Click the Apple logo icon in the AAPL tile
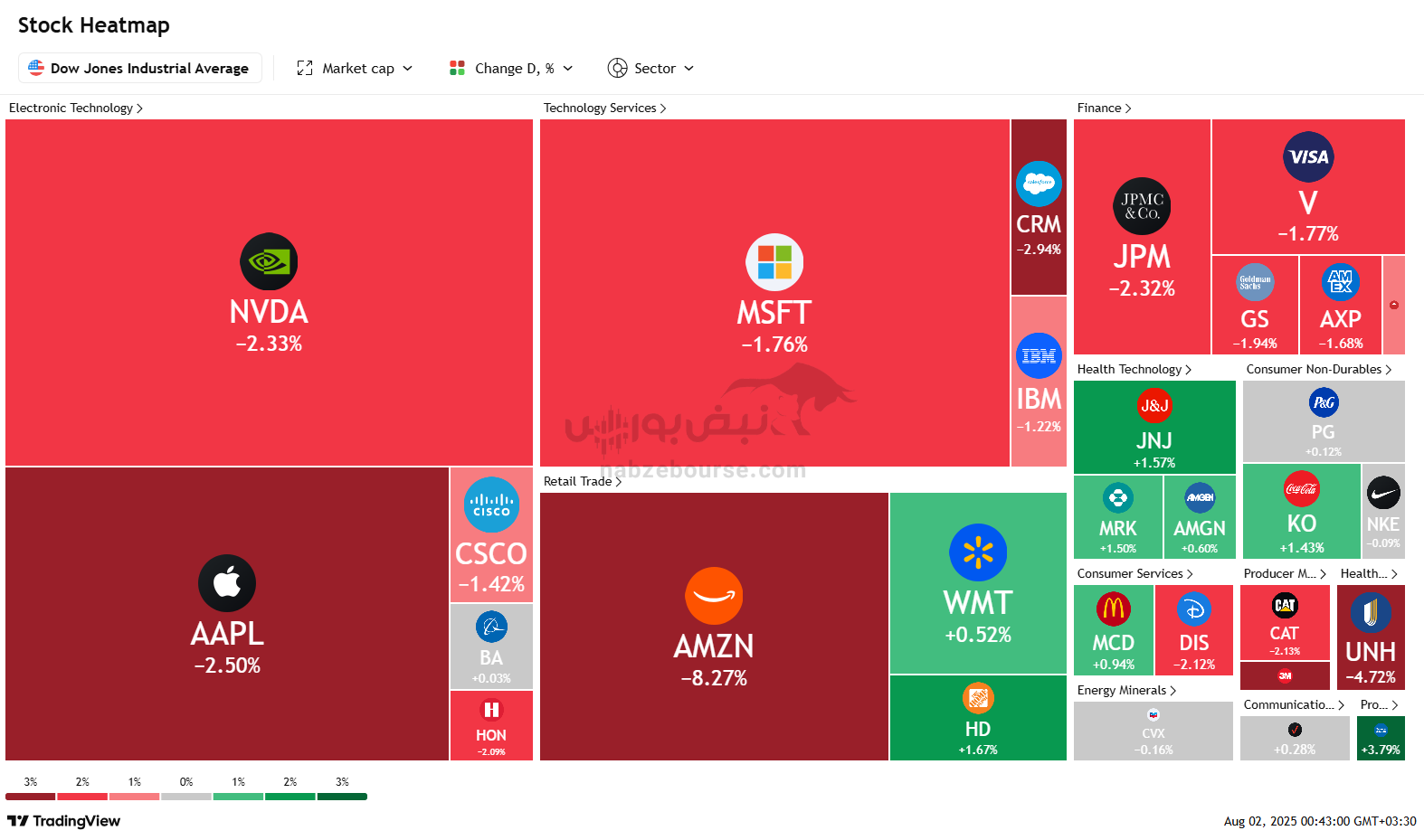This screenshot has height=840, width=1424. pos(227,583)
